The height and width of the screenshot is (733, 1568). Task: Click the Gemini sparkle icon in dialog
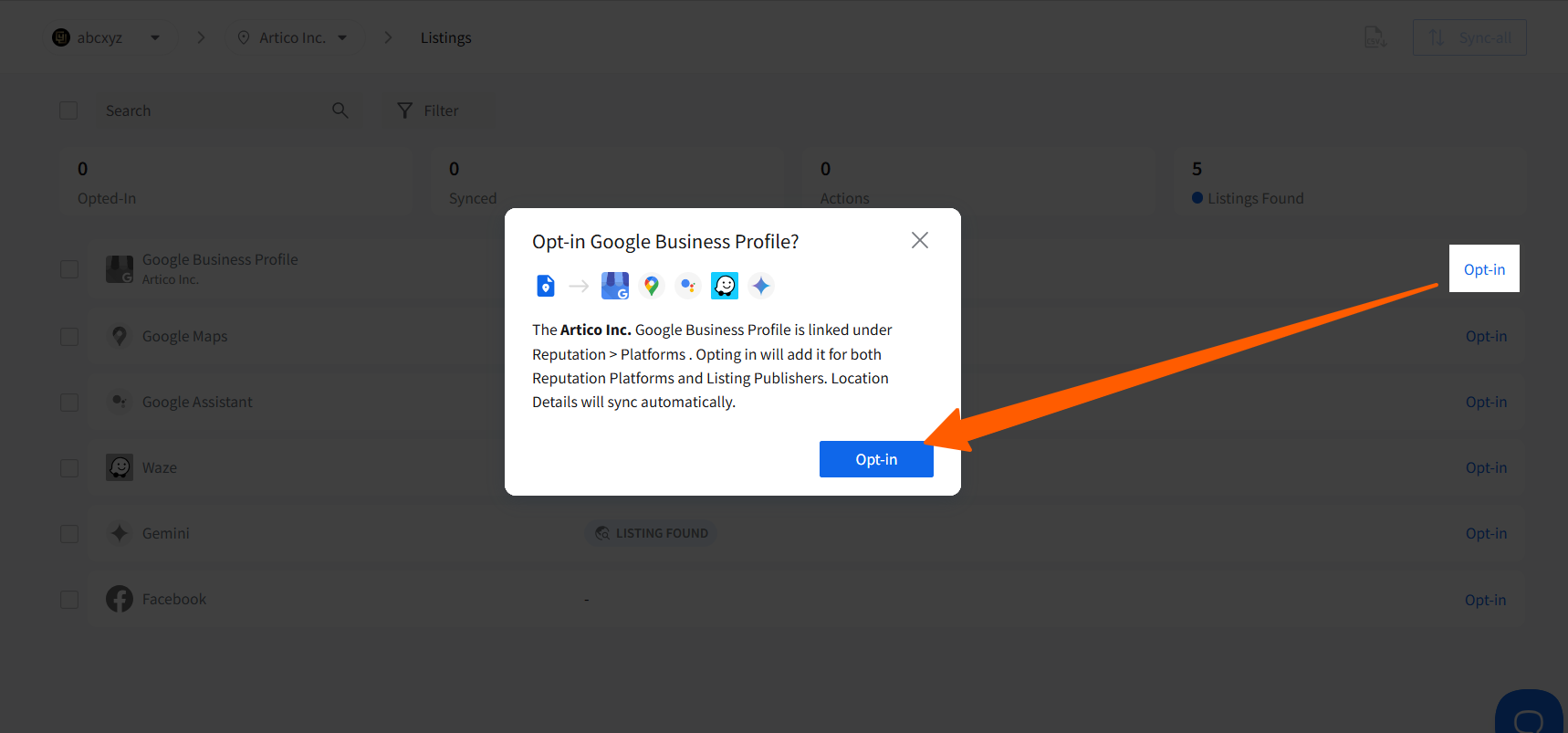tap(761, 286)
